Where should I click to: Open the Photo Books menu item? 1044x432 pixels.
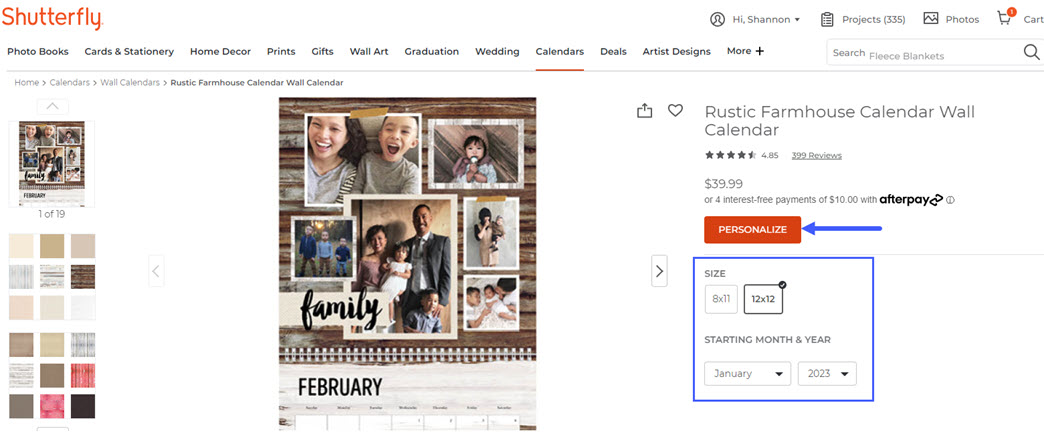point(38,51)
